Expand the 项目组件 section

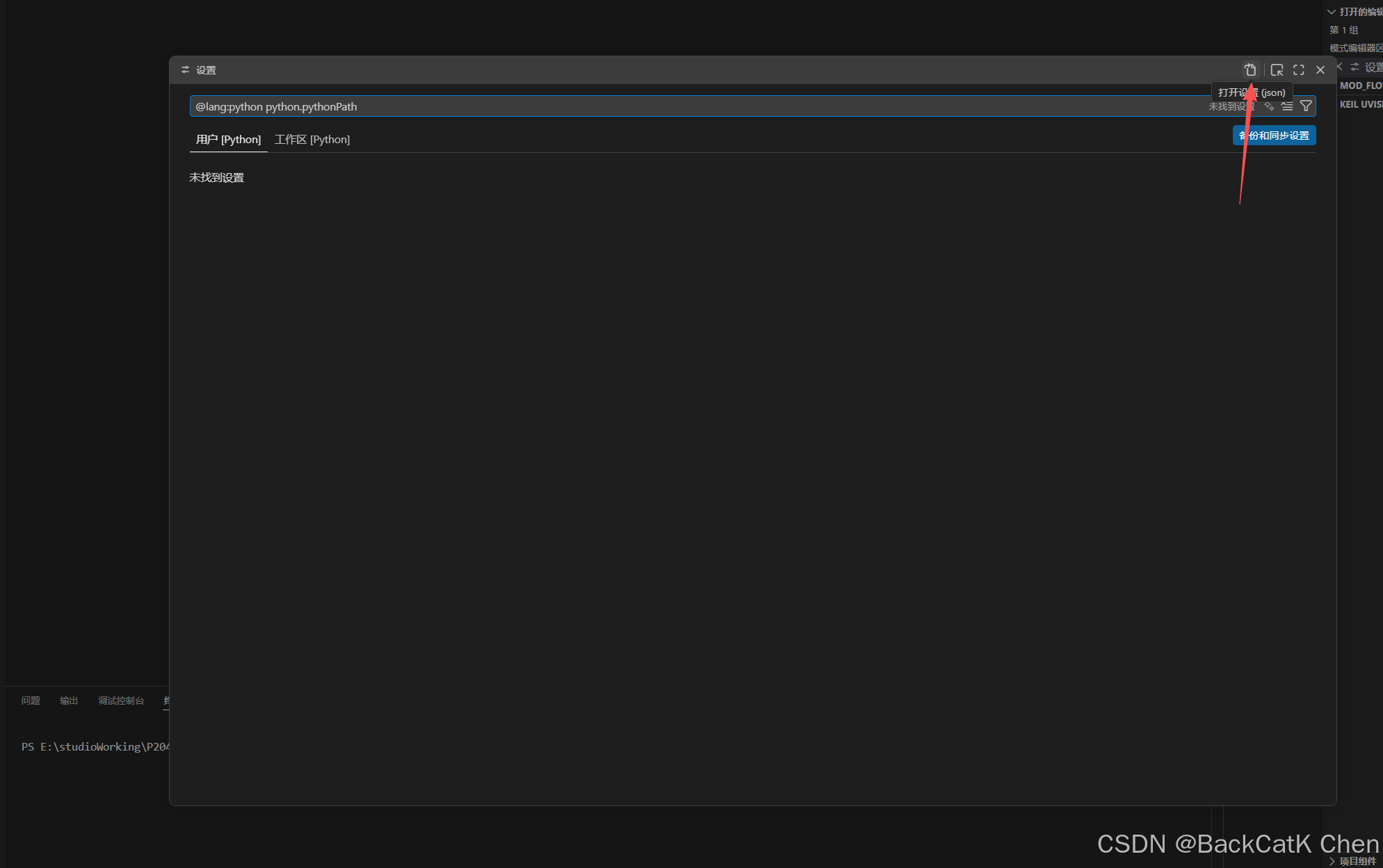point(1357,861)
